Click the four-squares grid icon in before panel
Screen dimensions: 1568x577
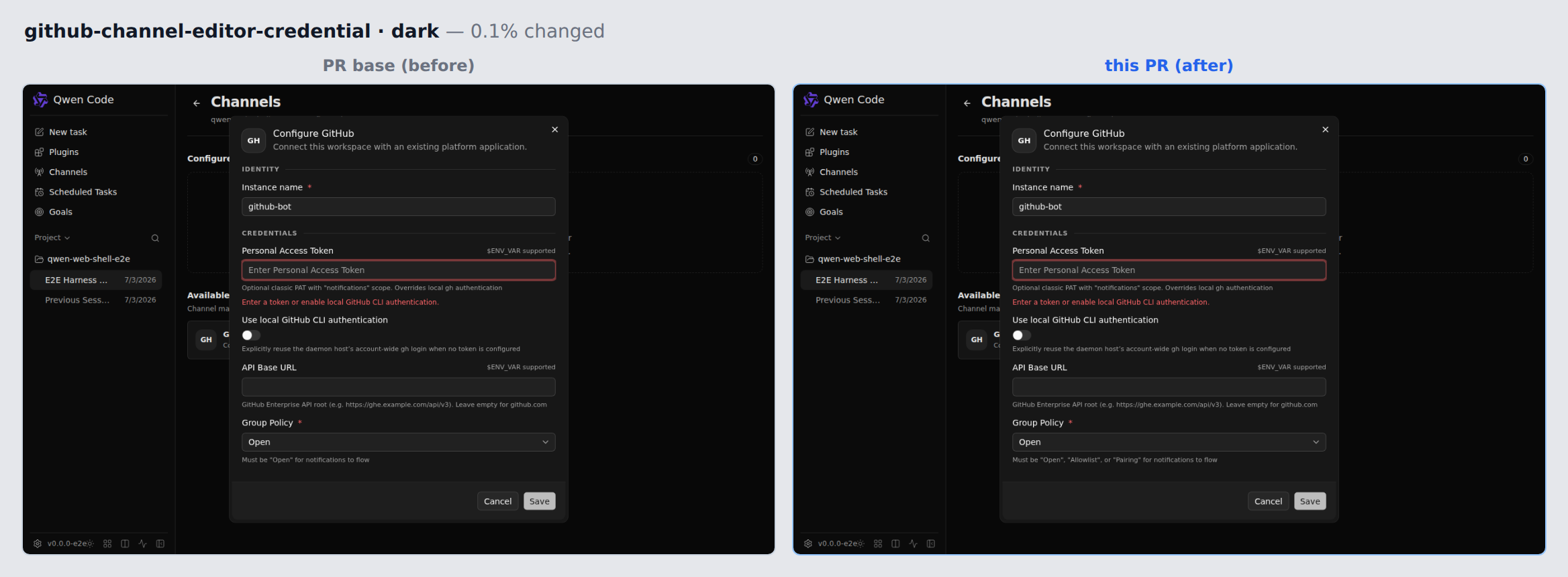[107, 543]
